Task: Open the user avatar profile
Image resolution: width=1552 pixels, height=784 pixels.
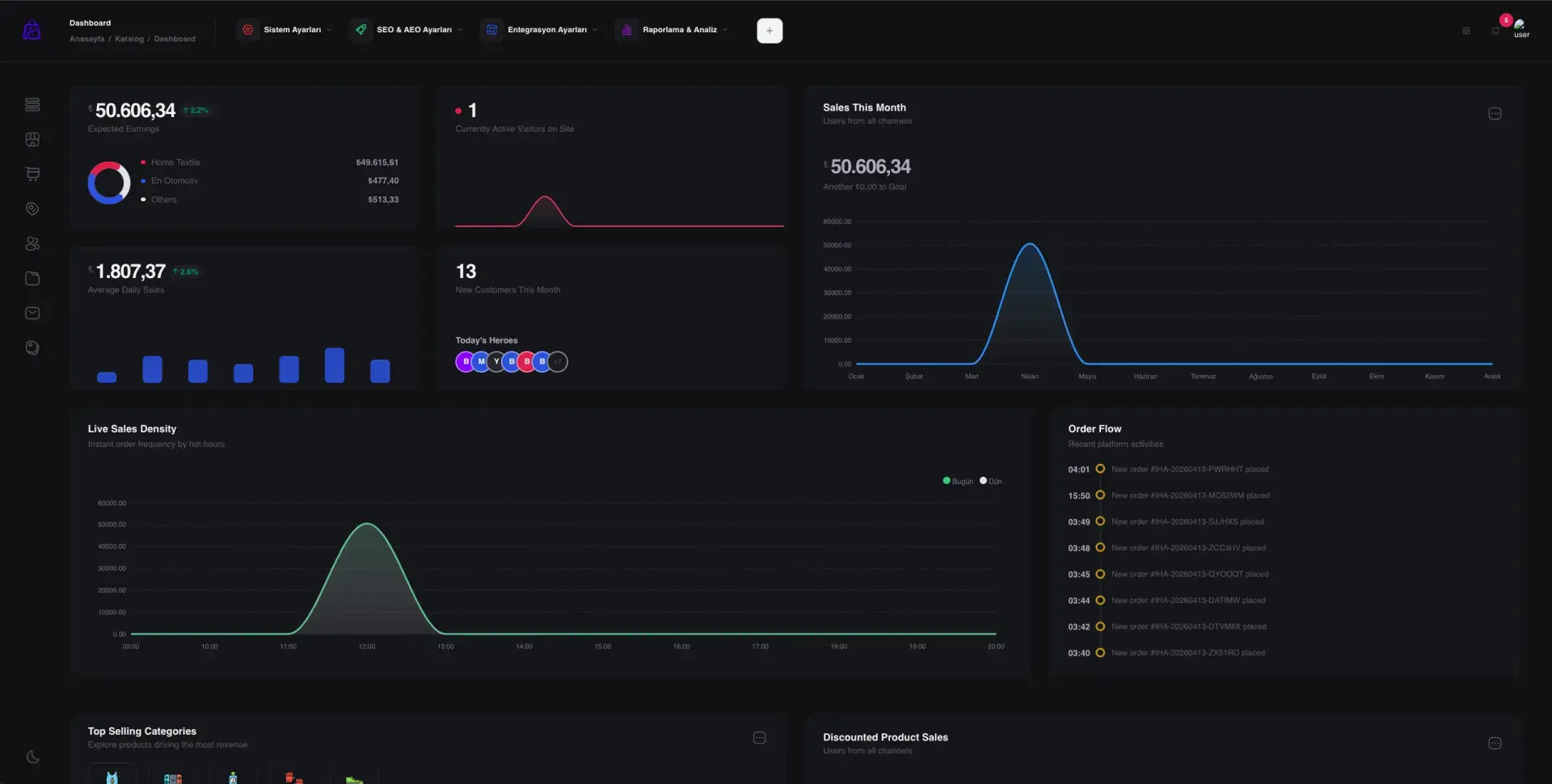Action: tap(1521, 28)
